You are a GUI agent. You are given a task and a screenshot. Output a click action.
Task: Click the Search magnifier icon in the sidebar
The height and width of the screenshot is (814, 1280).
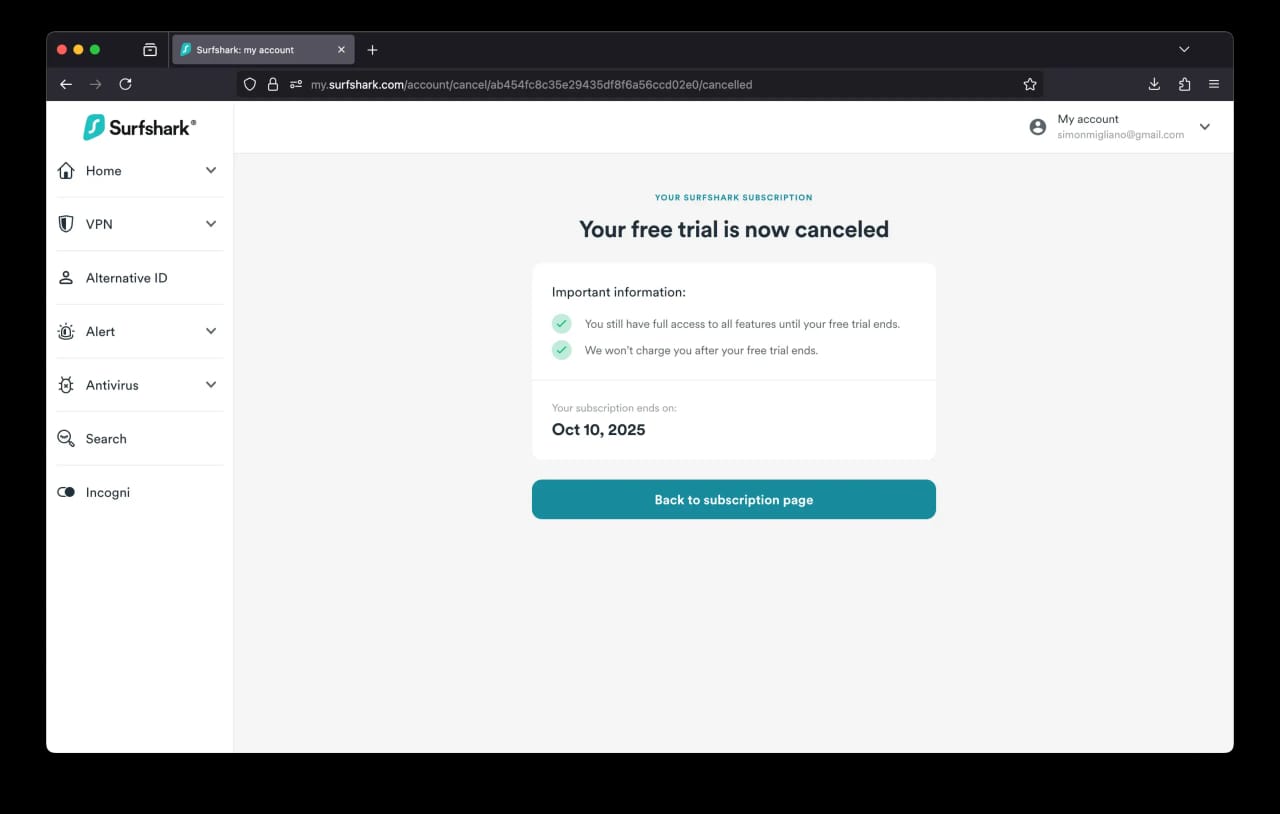pos(66,438)
